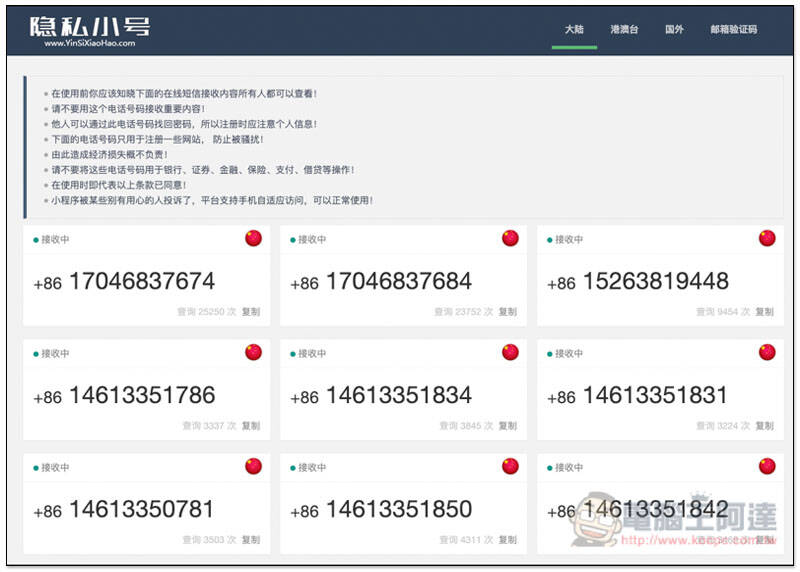The image size is (800, 572).
Task: Open number +86 14613351834
Action: point(381,395)
